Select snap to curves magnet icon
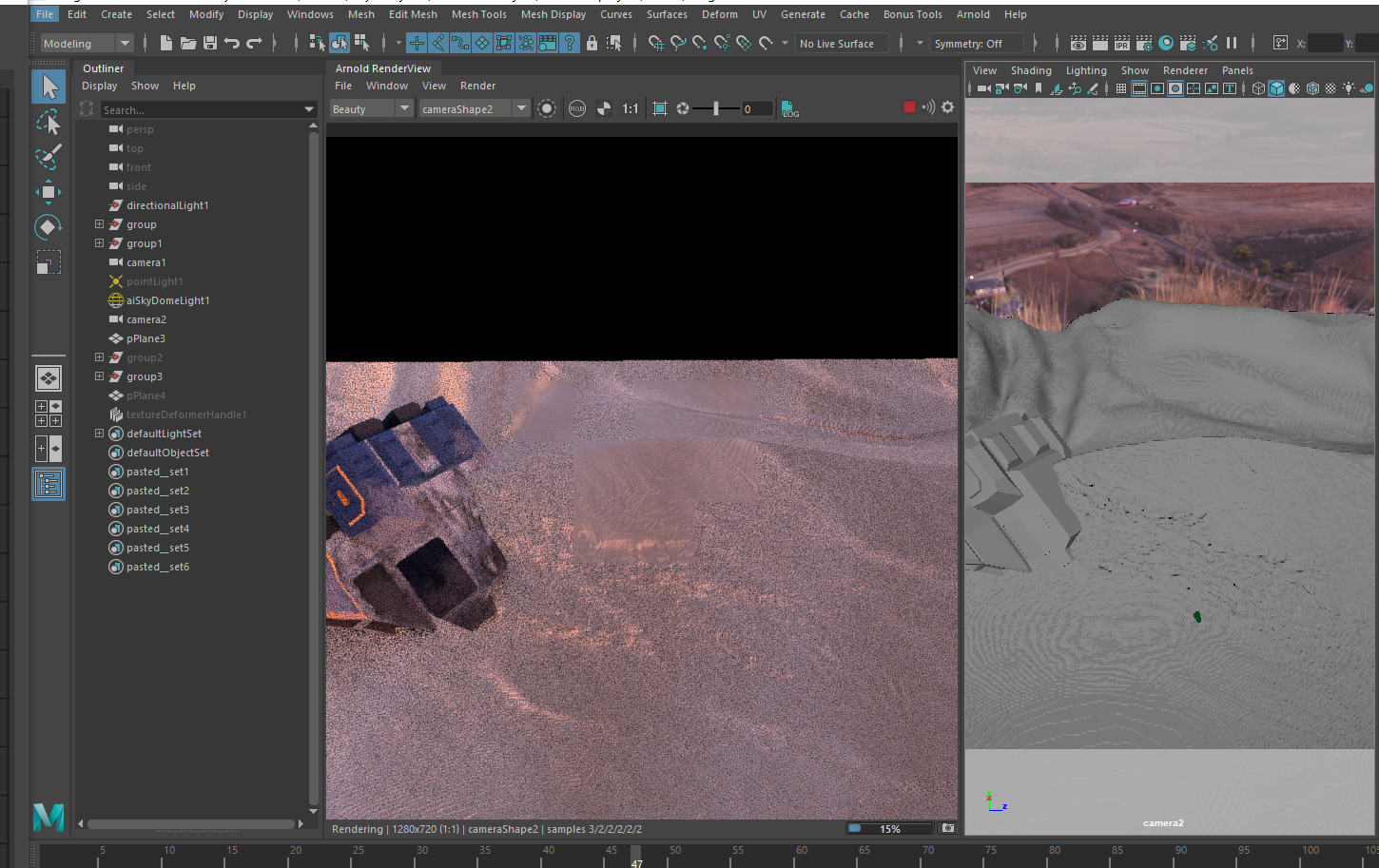Image resolution: width=1379 pixels, height=868 pixels. pyautogui.click(x=677, y=44)
